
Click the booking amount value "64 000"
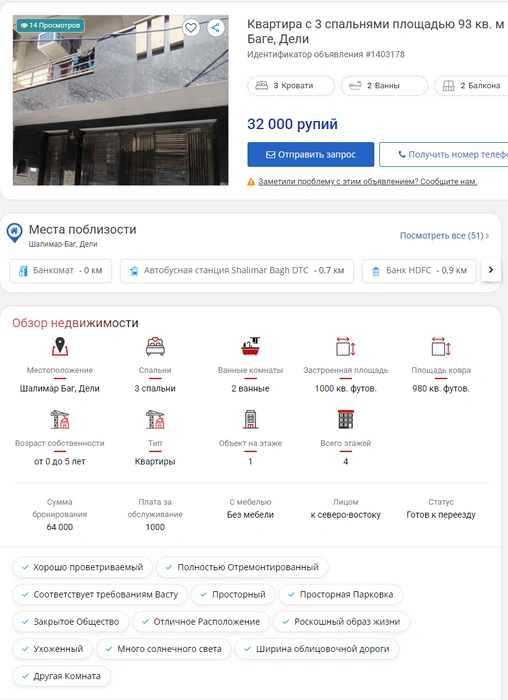pos(60,527)
